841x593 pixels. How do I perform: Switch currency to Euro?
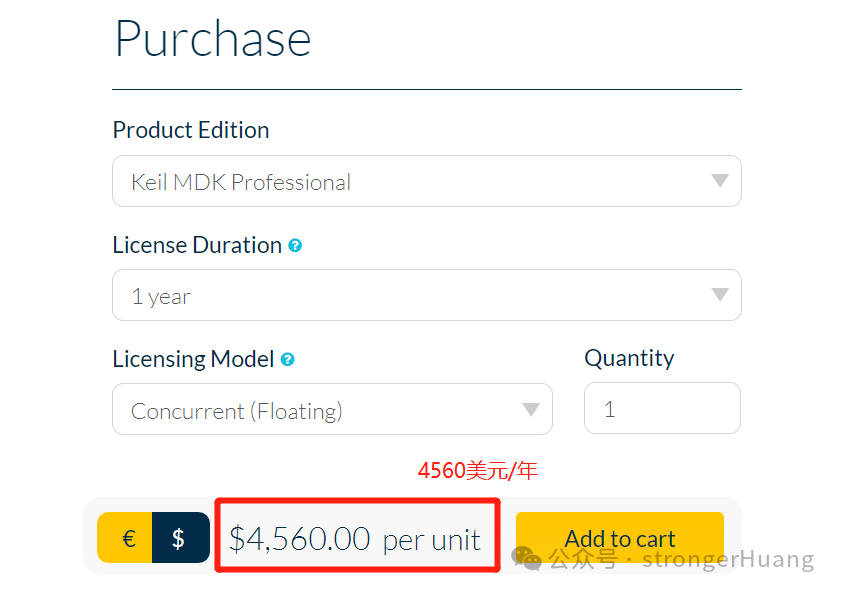(125, 538)
